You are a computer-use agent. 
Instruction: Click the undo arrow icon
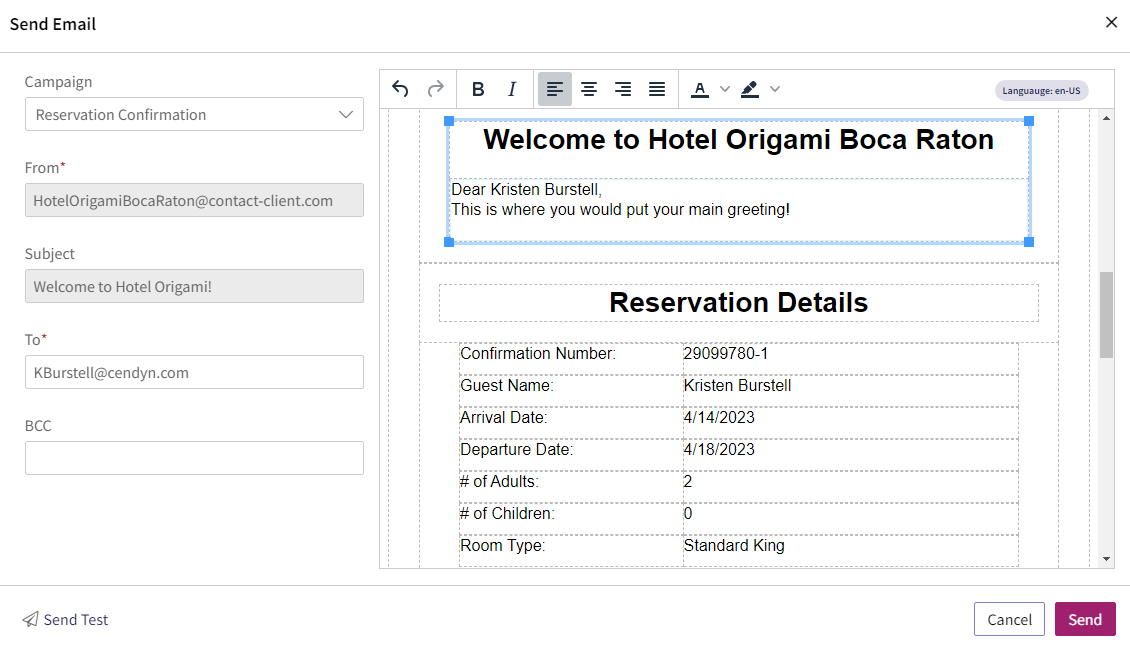[x=401, y=89]
